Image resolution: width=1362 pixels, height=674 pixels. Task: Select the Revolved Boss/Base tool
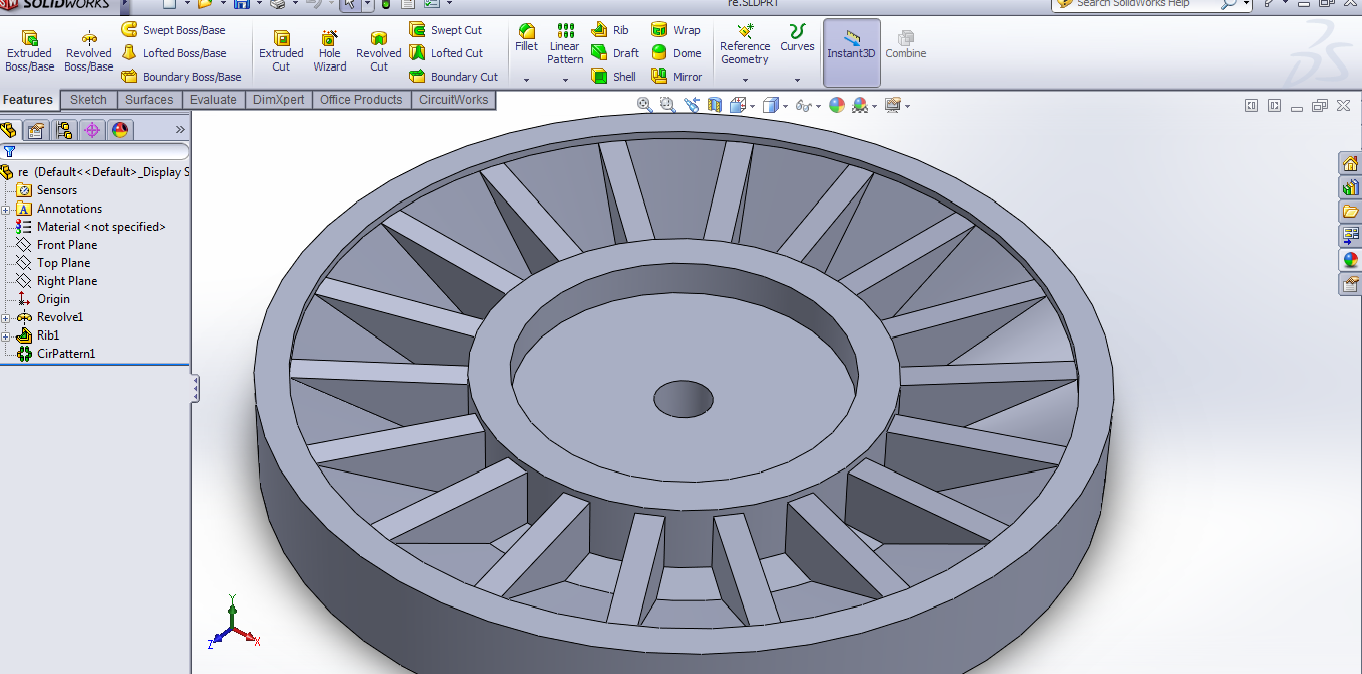click(89, 51)
